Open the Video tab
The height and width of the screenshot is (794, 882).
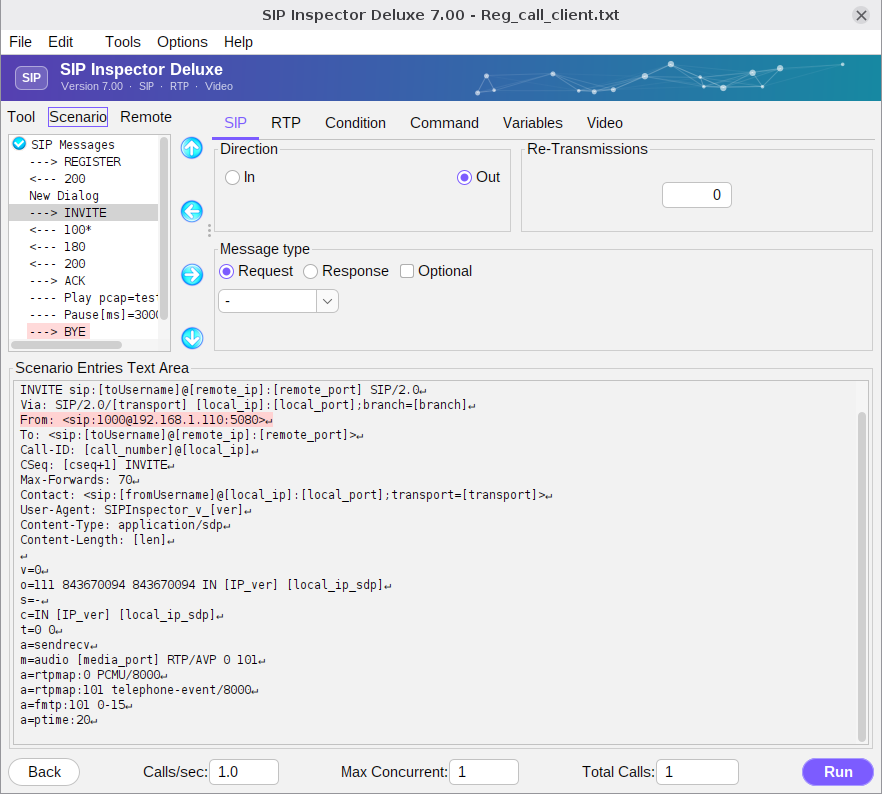(605, 123)
